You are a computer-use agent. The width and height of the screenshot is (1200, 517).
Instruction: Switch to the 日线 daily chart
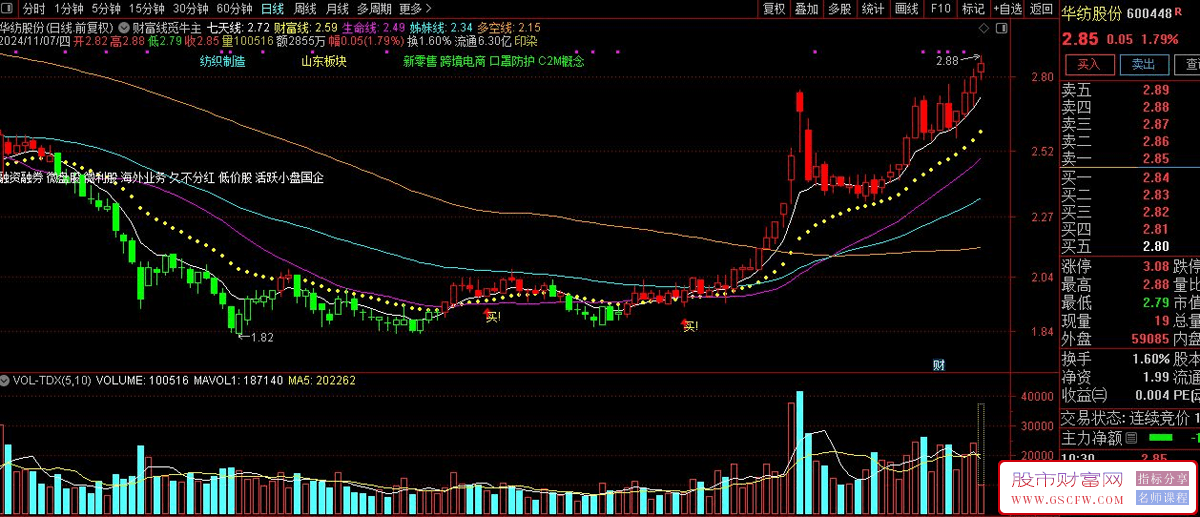[x=272, y=8]
